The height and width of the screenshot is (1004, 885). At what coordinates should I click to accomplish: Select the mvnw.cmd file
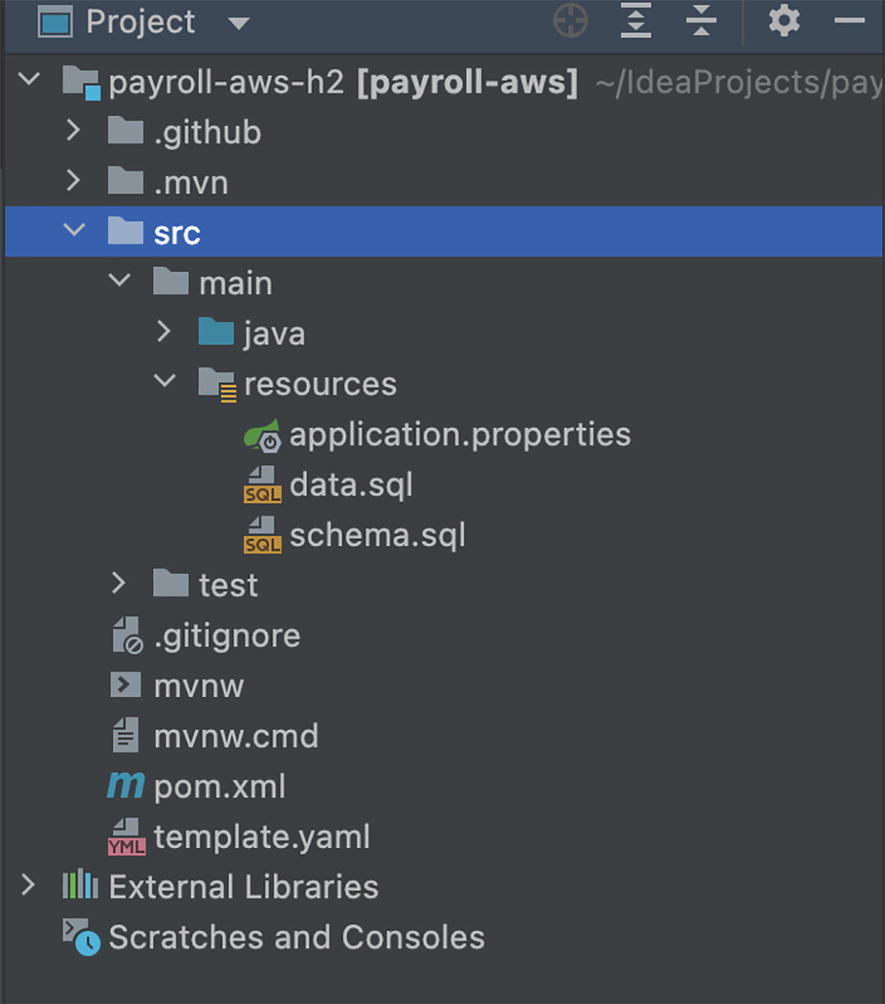click(235, 737)
